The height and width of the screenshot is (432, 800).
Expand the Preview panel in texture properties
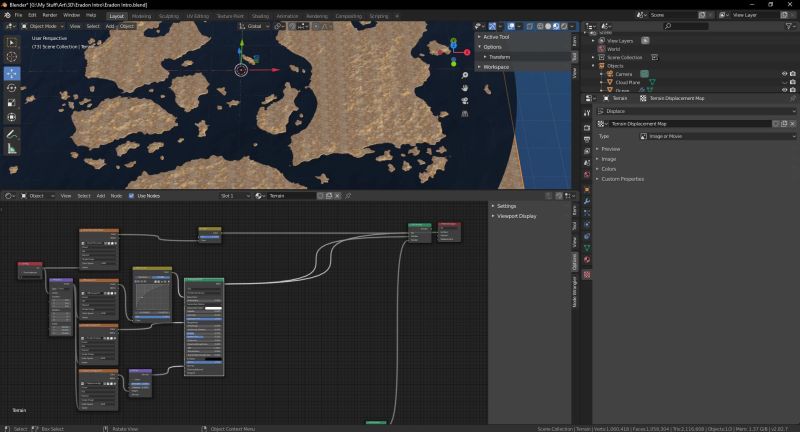pyautogui.click(x=610, y=149)
